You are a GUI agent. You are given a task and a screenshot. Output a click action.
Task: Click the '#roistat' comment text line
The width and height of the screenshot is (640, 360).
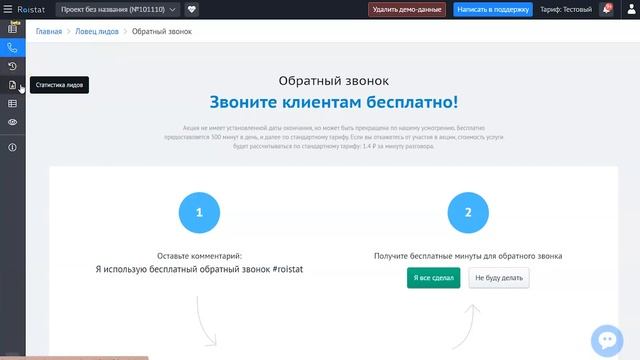(x=199, y=269)
